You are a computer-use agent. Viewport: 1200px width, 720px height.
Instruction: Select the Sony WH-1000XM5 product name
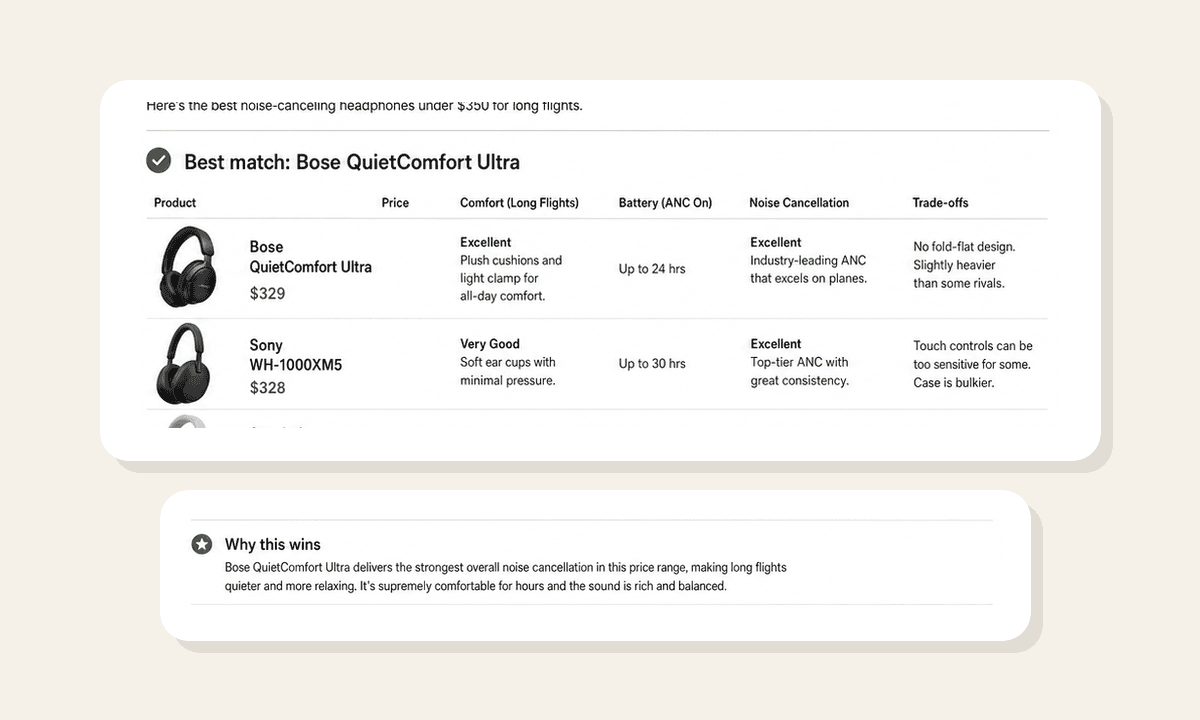(x=296, y=355)
